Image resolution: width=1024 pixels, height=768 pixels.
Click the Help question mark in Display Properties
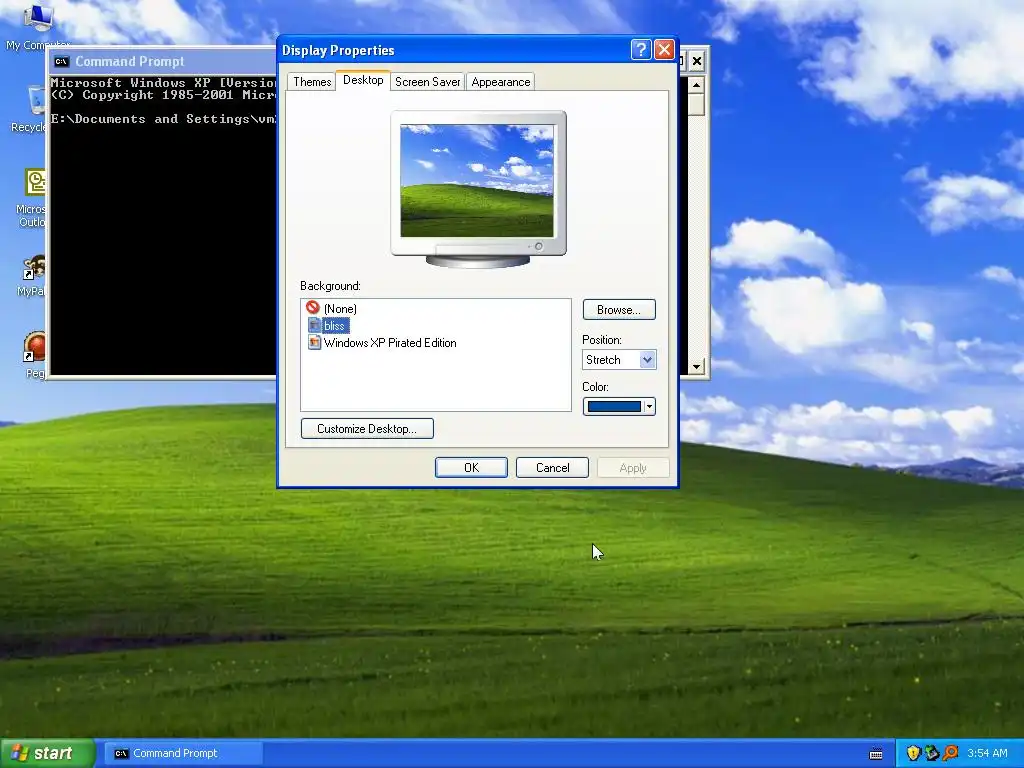(641, 50)
